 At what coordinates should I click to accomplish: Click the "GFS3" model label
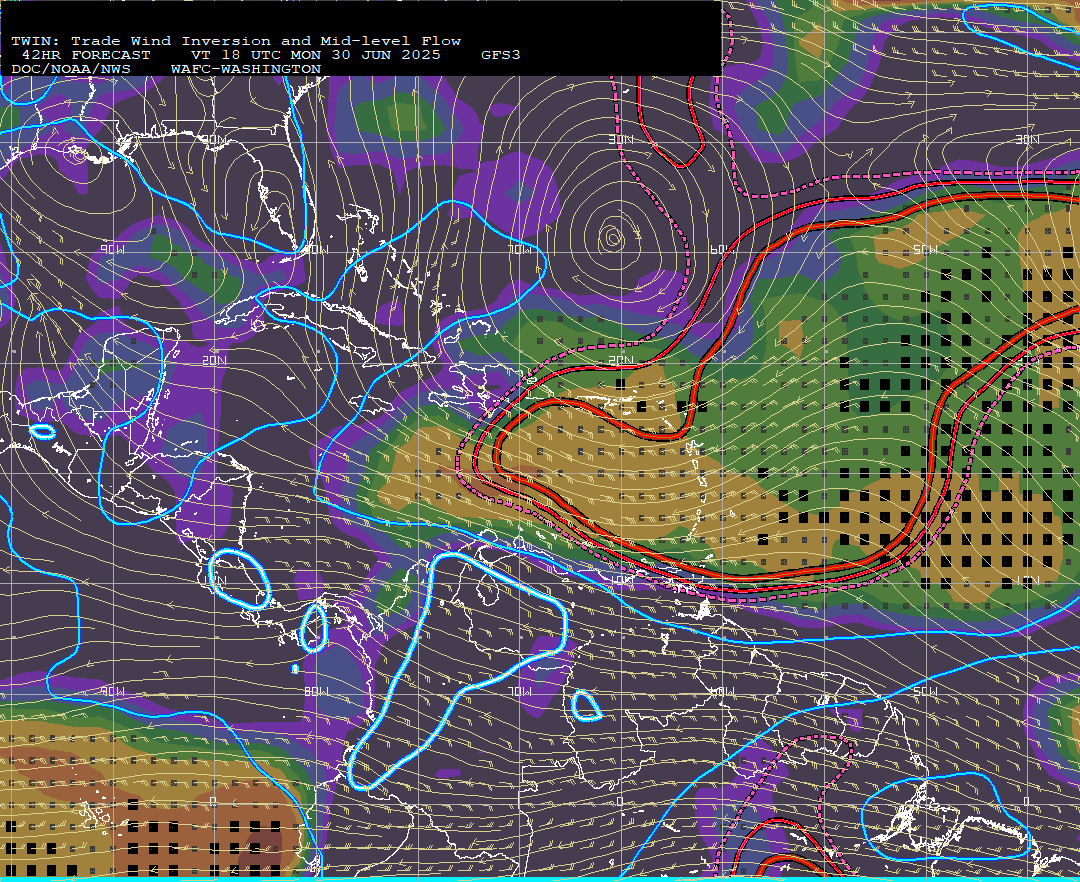point(500,55)
